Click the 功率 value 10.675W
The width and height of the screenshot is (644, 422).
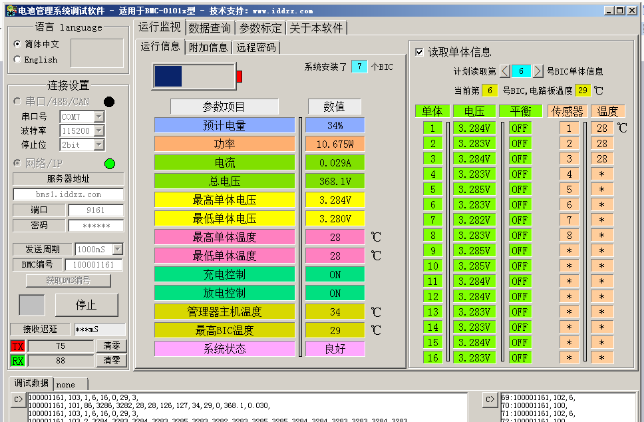(335, 144)
